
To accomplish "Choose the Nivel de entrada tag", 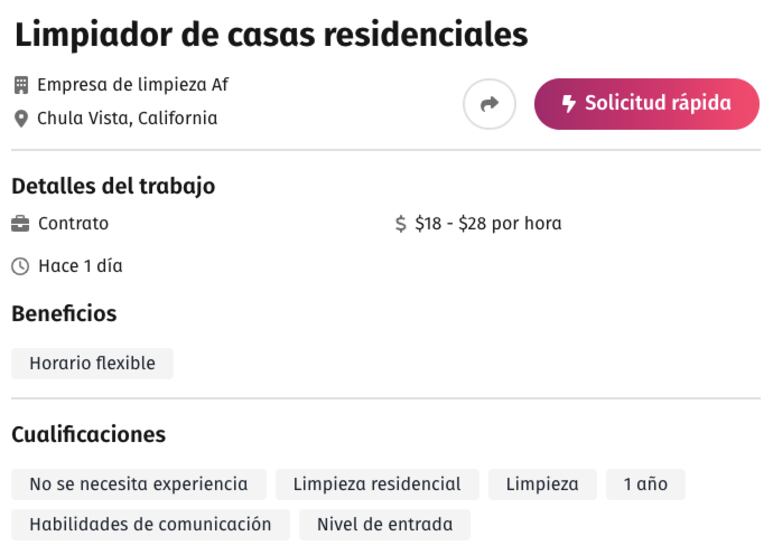I will click(x=385, y=524).
